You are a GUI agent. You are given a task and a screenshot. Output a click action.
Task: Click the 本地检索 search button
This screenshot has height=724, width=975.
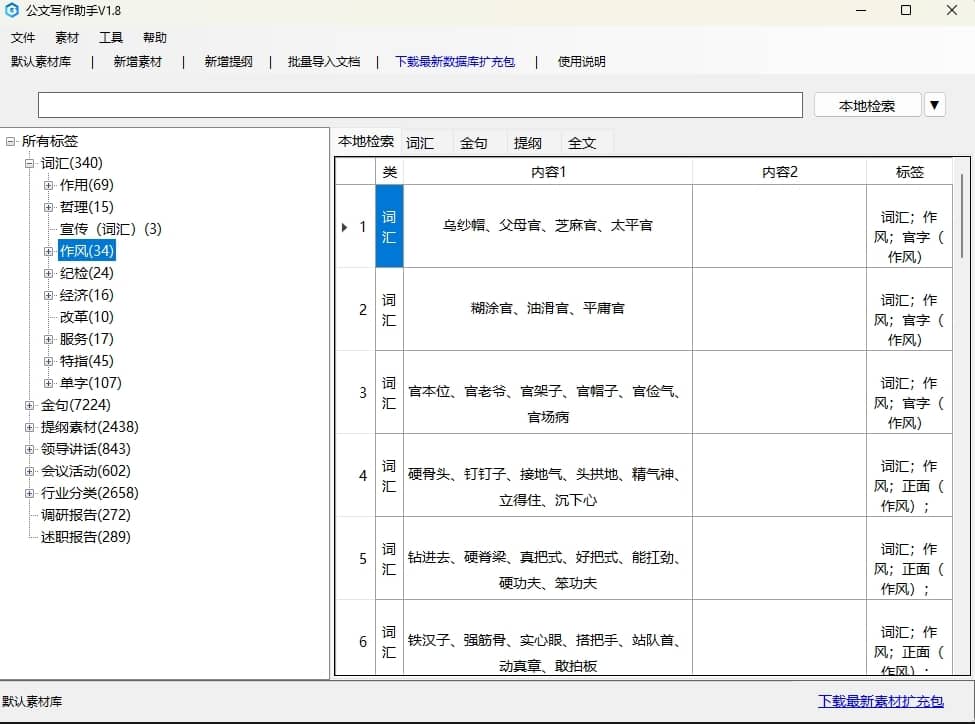coord(866,105)
